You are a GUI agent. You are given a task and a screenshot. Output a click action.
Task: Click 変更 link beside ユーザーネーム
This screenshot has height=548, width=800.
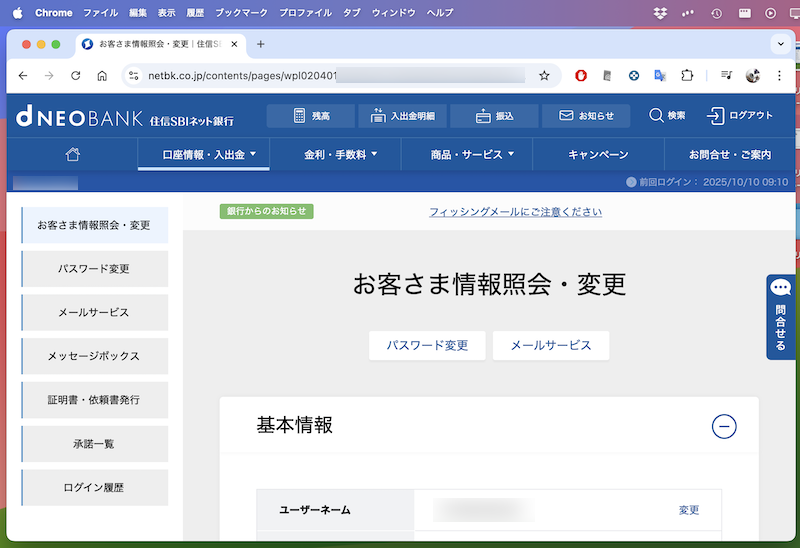[689, 510]
